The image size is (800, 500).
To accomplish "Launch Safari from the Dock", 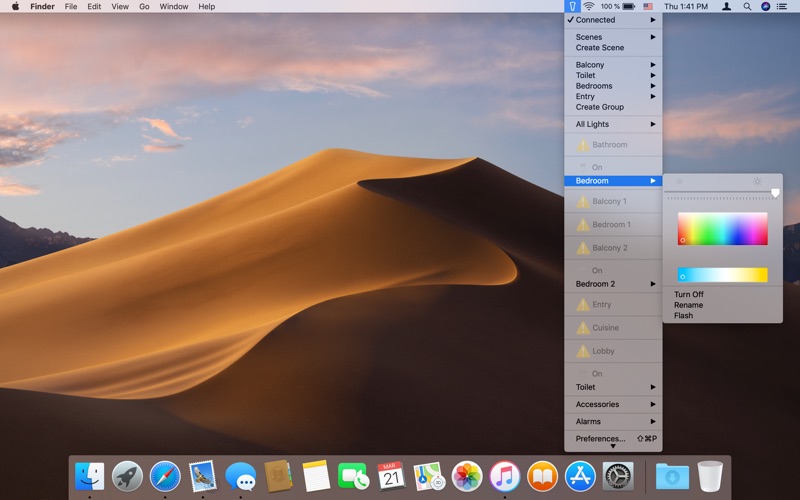I will coord(165,476).
